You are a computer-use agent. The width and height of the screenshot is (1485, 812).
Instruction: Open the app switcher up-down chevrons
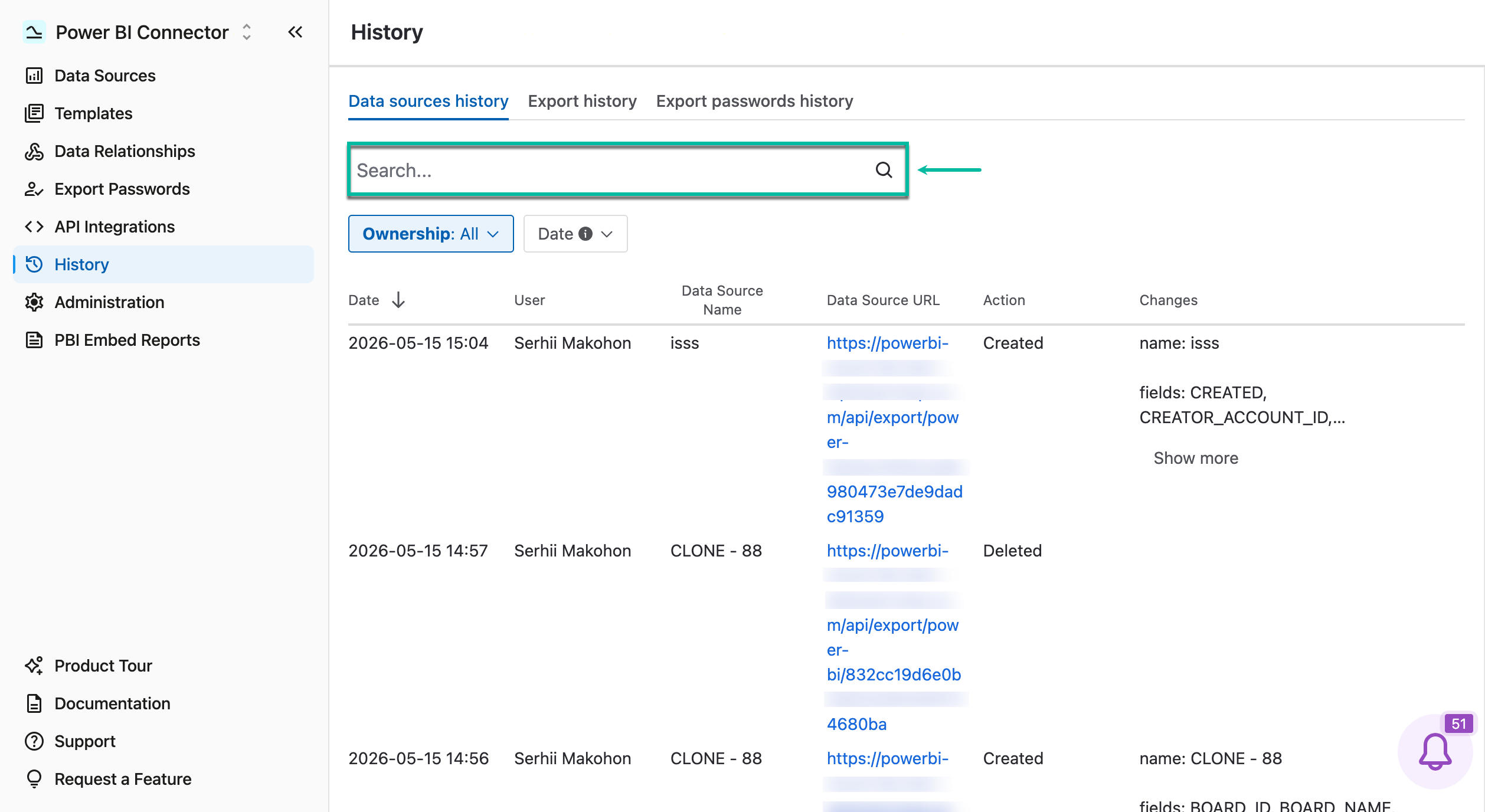(247, 32)
